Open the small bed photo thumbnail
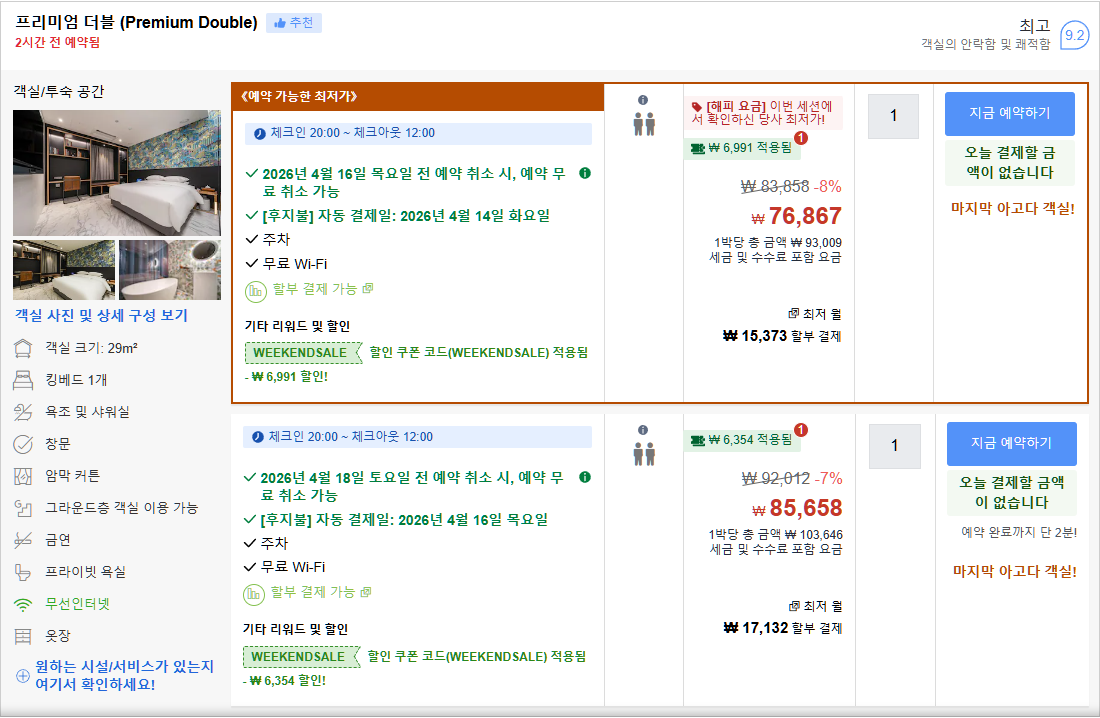This screenshot has height=718, width=1100. tap(64, 270)
